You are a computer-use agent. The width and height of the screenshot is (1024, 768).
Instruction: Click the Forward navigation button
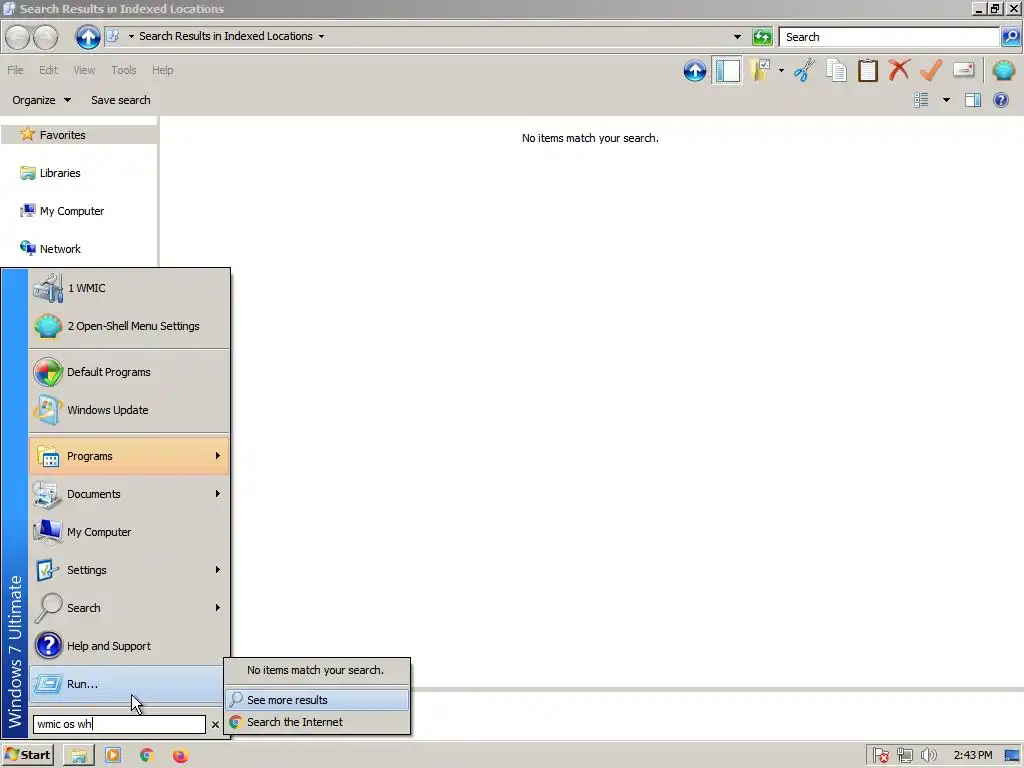(45, 37)
